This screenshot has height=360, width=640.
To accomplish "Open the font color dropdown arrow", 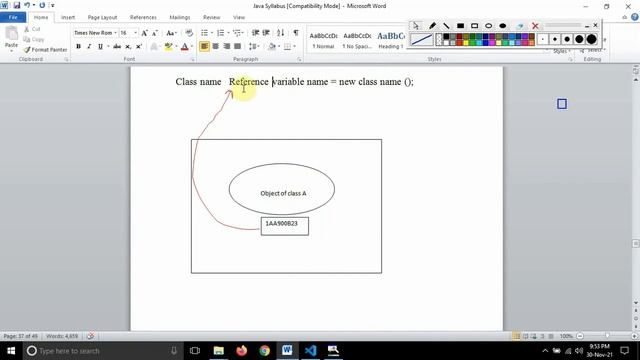I will (x=192, y=47).
